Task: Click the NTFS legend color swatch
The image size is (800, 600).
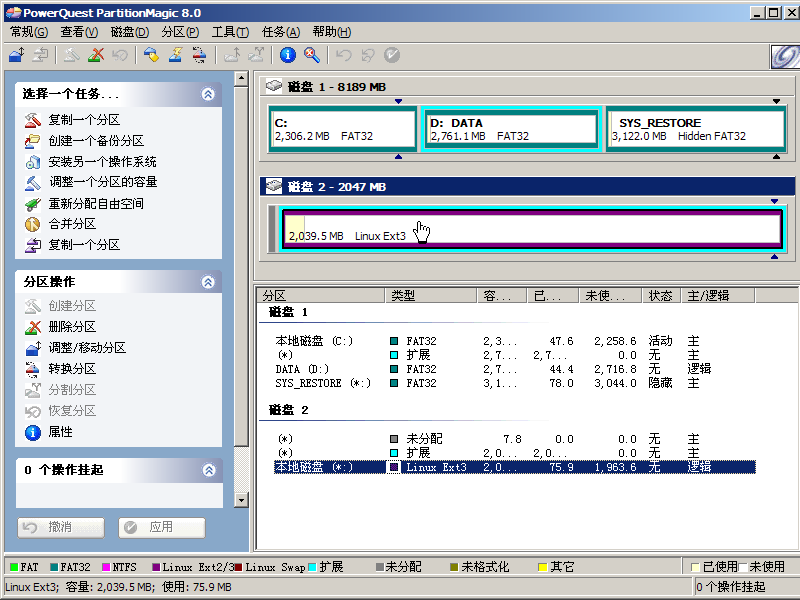Action: click(106, 567)
